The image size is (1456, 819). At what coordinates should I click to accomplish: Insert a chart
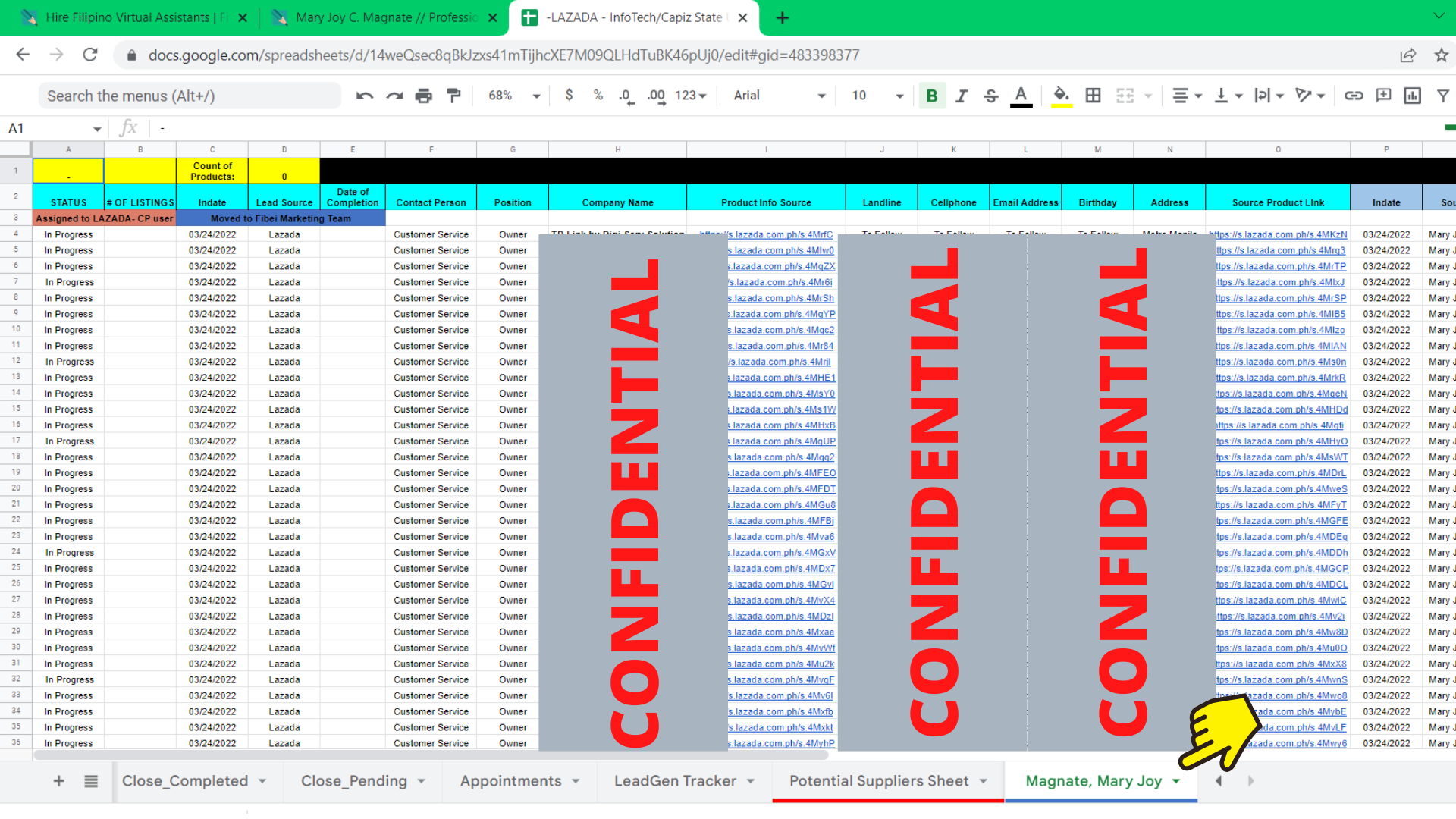point(1412,96)
